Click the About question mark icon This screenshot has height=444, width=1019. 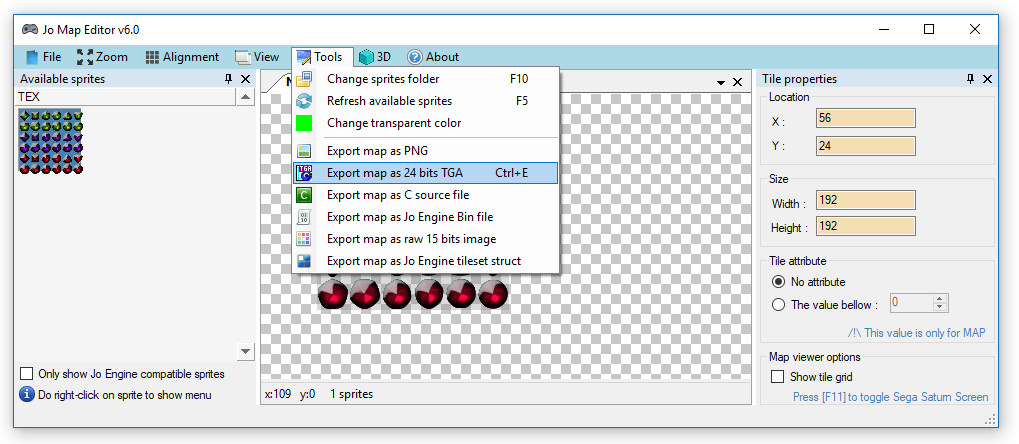415,57
